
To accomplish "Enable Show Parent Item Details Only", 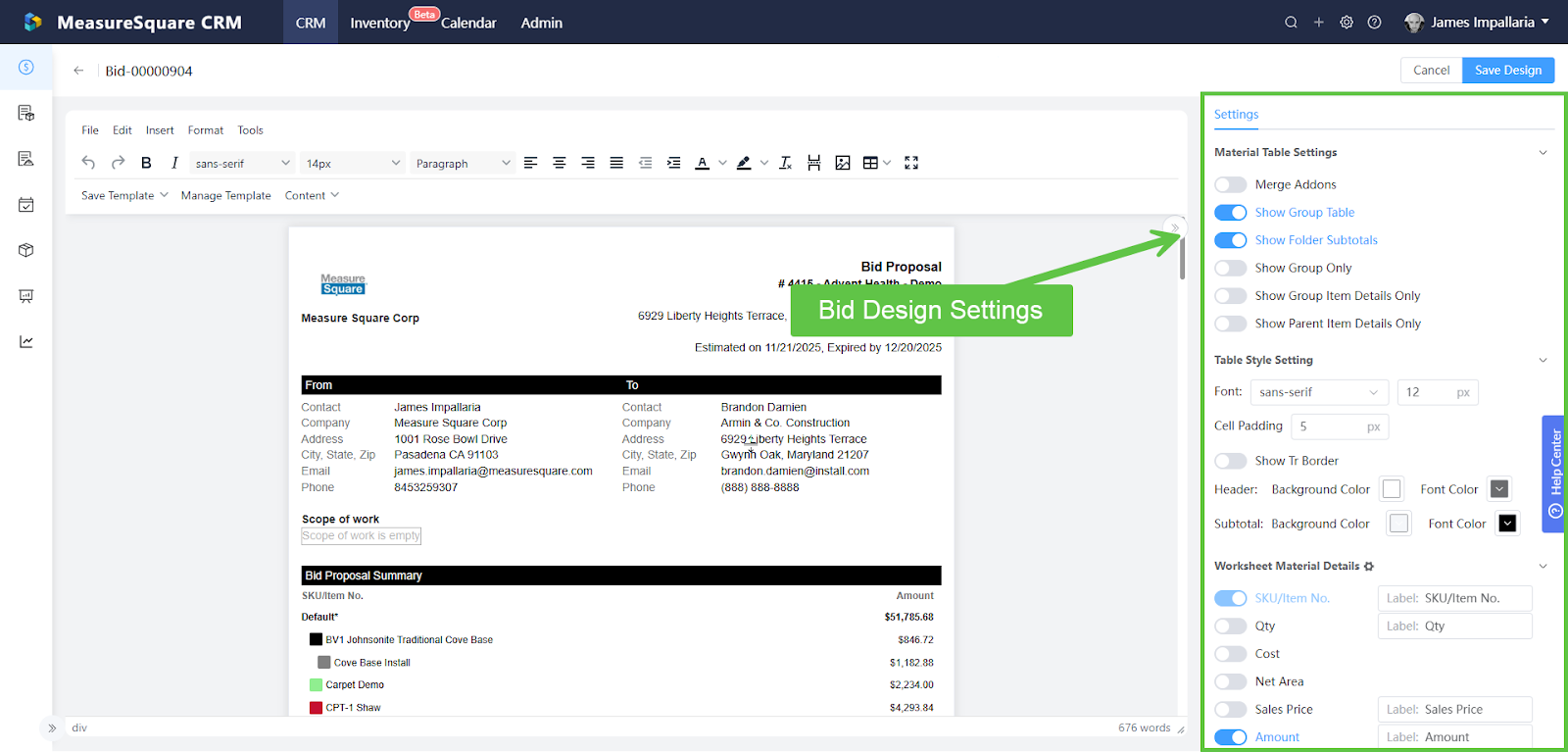I will tap(1230, 324).
